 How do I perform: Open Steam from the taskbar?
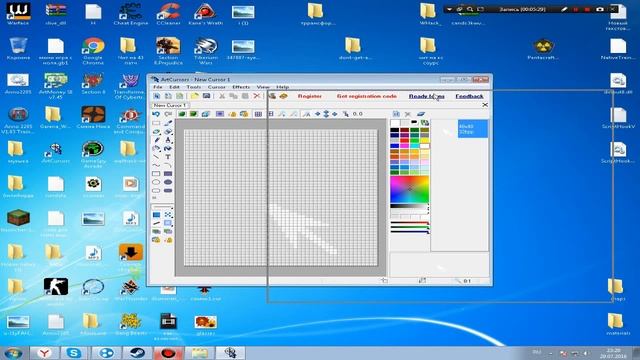point(138,353)
